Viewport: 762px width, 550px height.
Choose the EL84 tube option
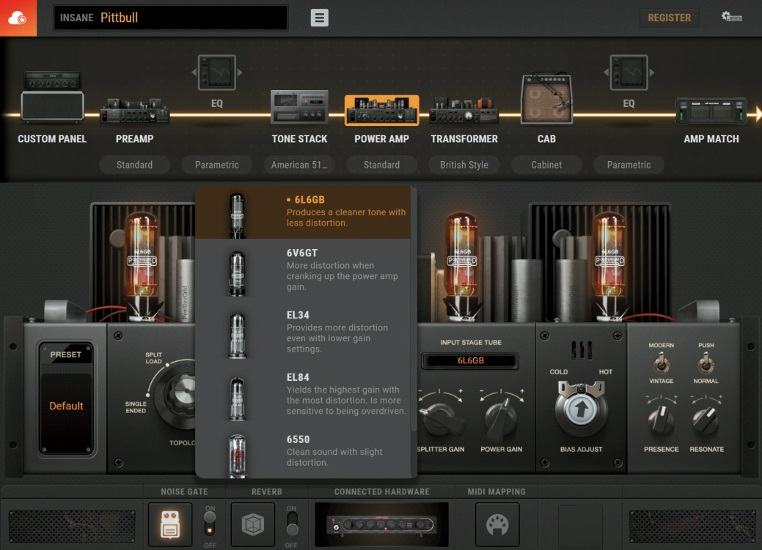303,395
